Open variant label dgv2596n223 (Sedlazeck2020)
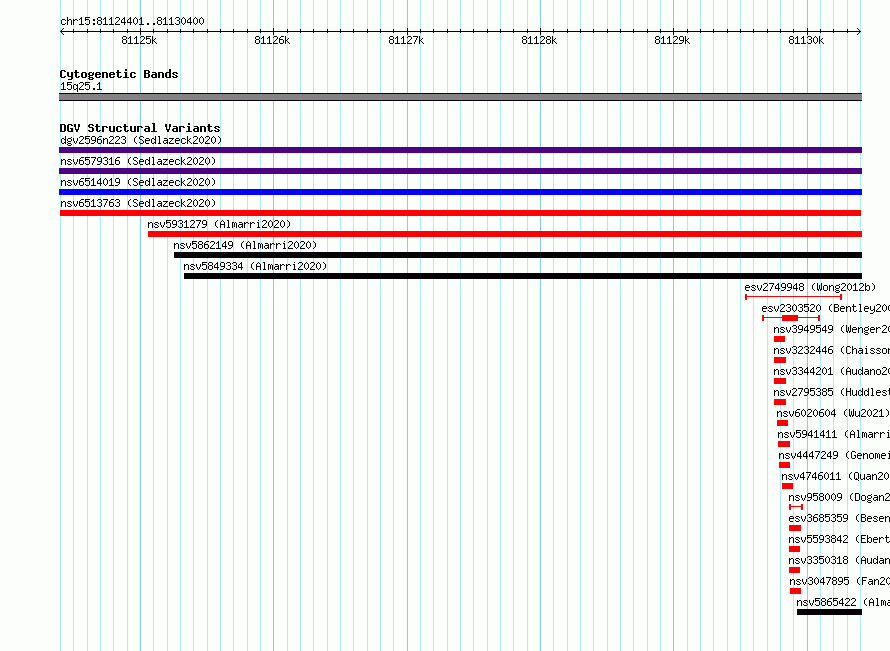890x651 pixels. coord(141,140)
